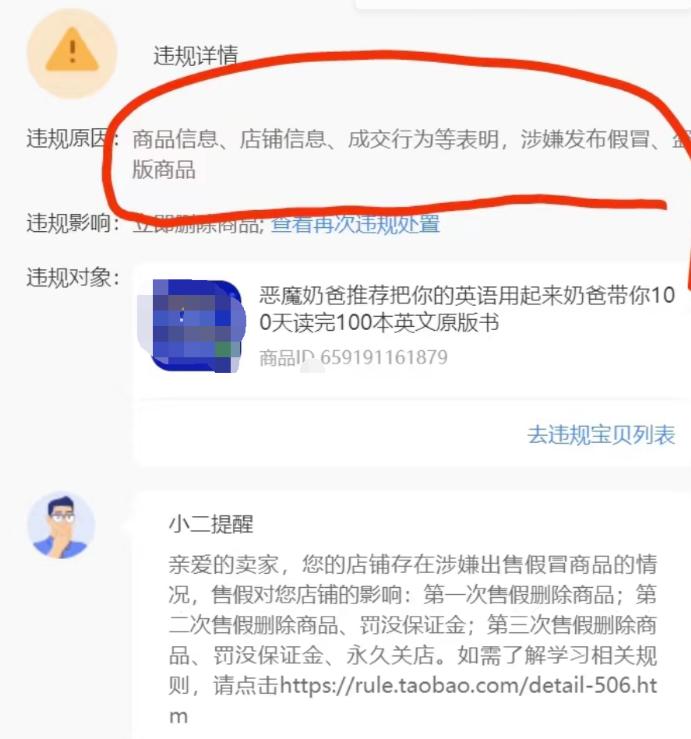Click the 亲爱的卖家 reminder paragraph

(413, 639)
